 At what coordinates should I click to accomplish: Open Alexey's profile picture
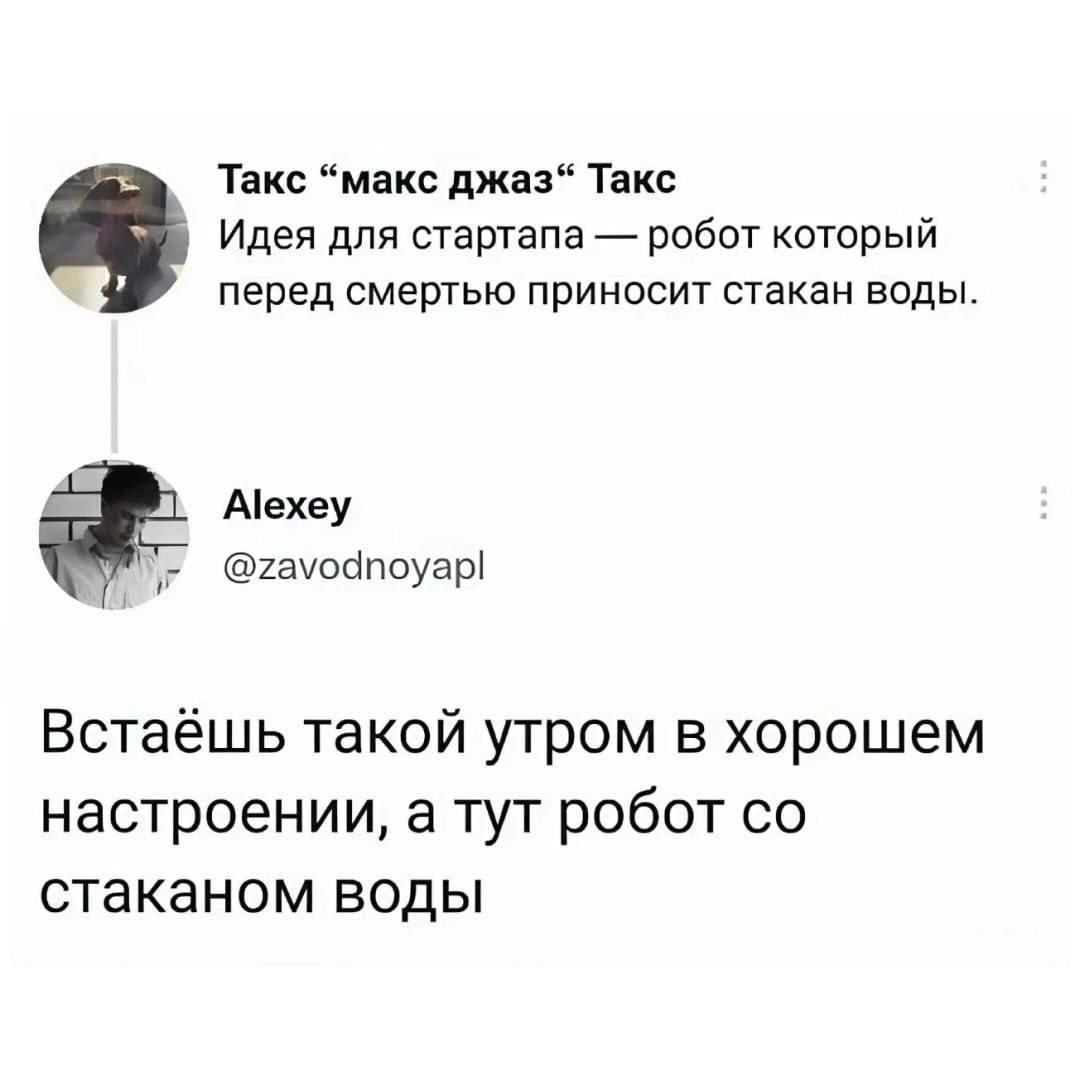point(114,535)
